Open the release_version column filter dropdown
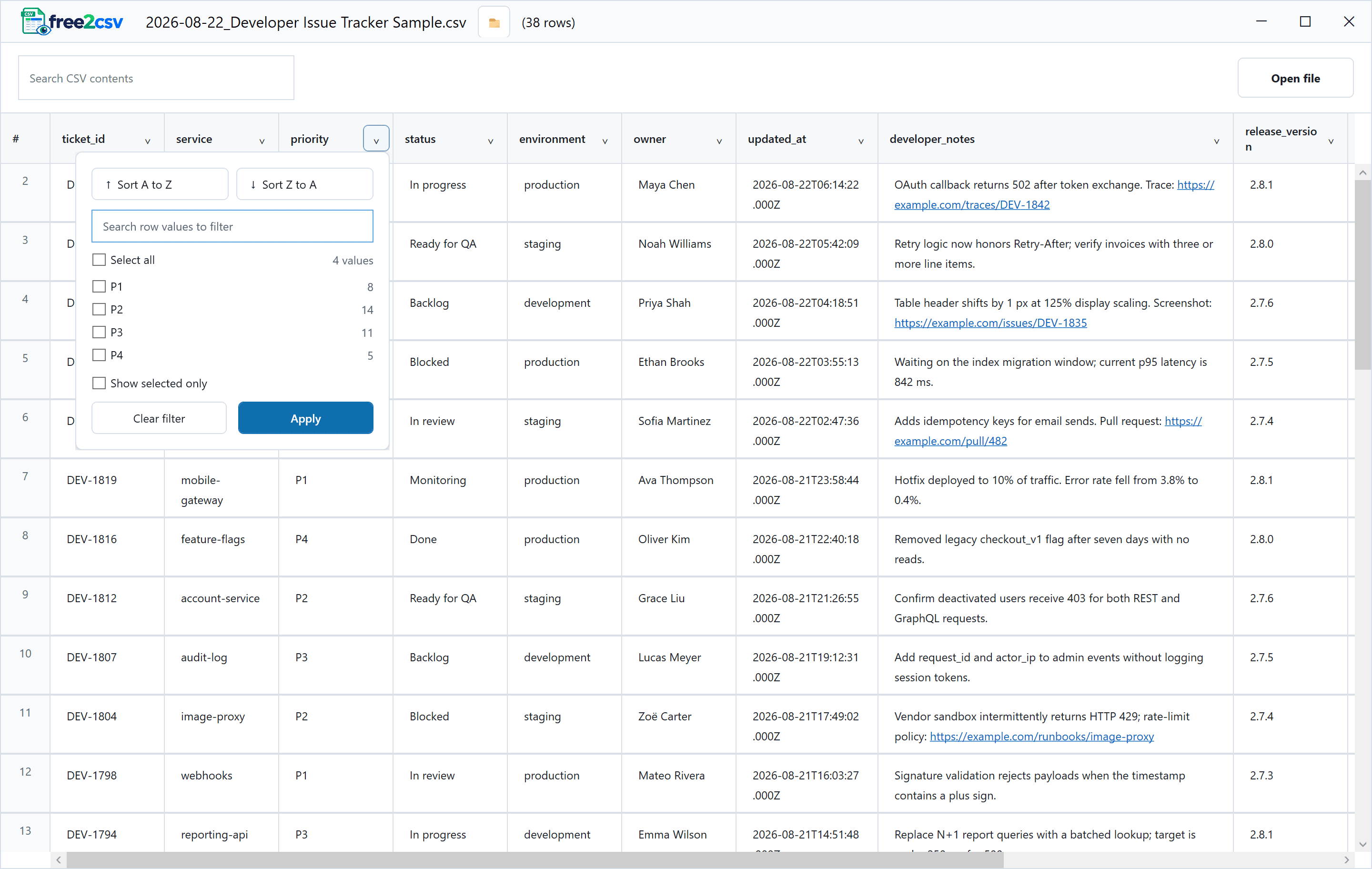This screenshot has height=869, width=1372. [1331, 141]
